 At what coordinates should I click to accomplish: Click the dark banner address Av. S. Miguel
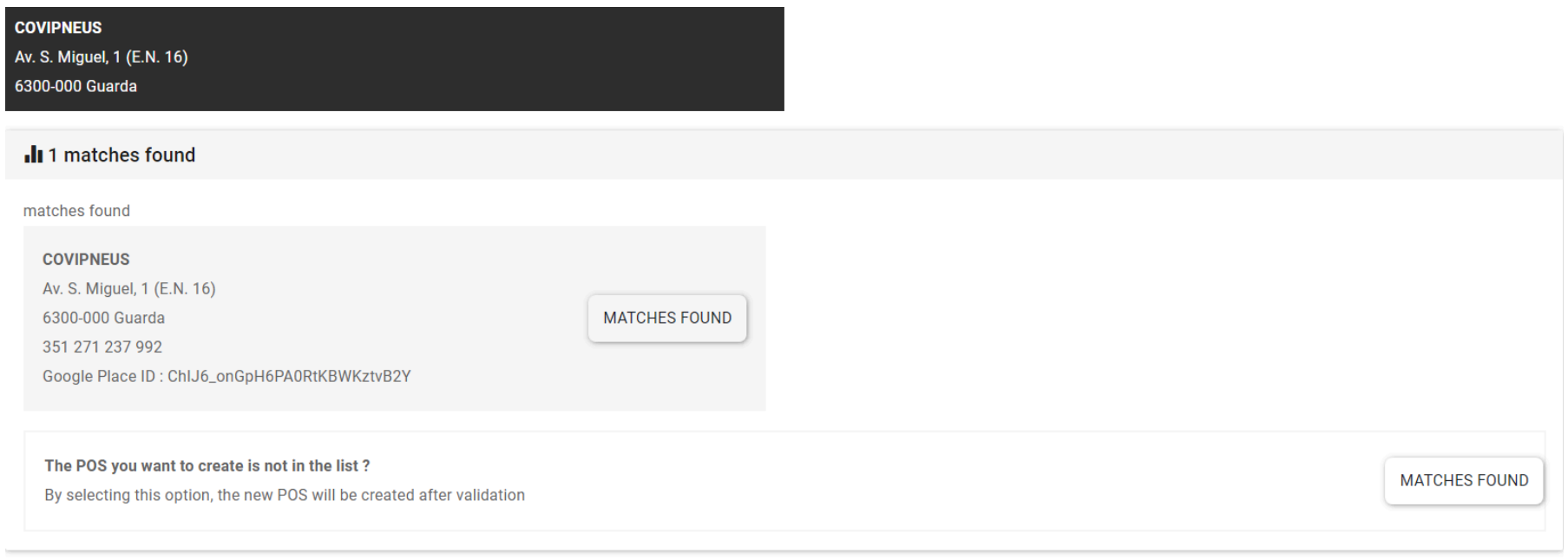coord(102,57)
